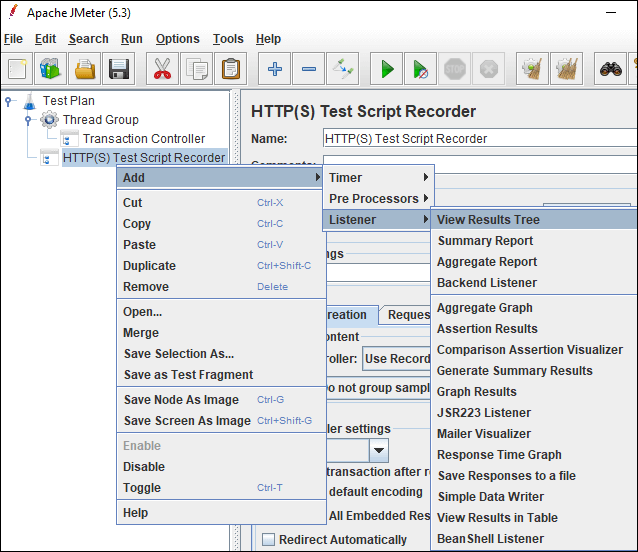Image resolution: width=638 pixels, height=552 pixels.
Task: Select View Results Tree listener
Action: coord(488,220)
